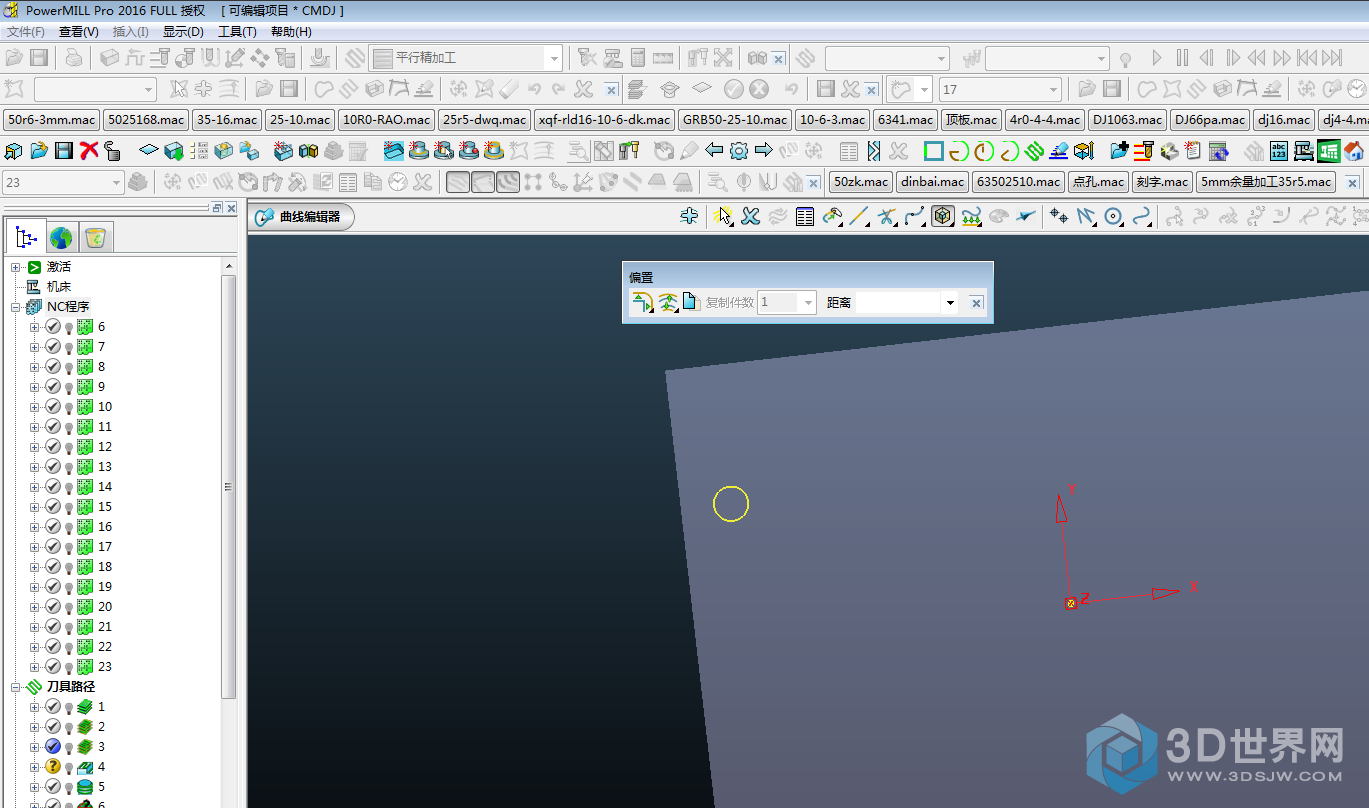Open the abc123 text icon

point(1279,151)
